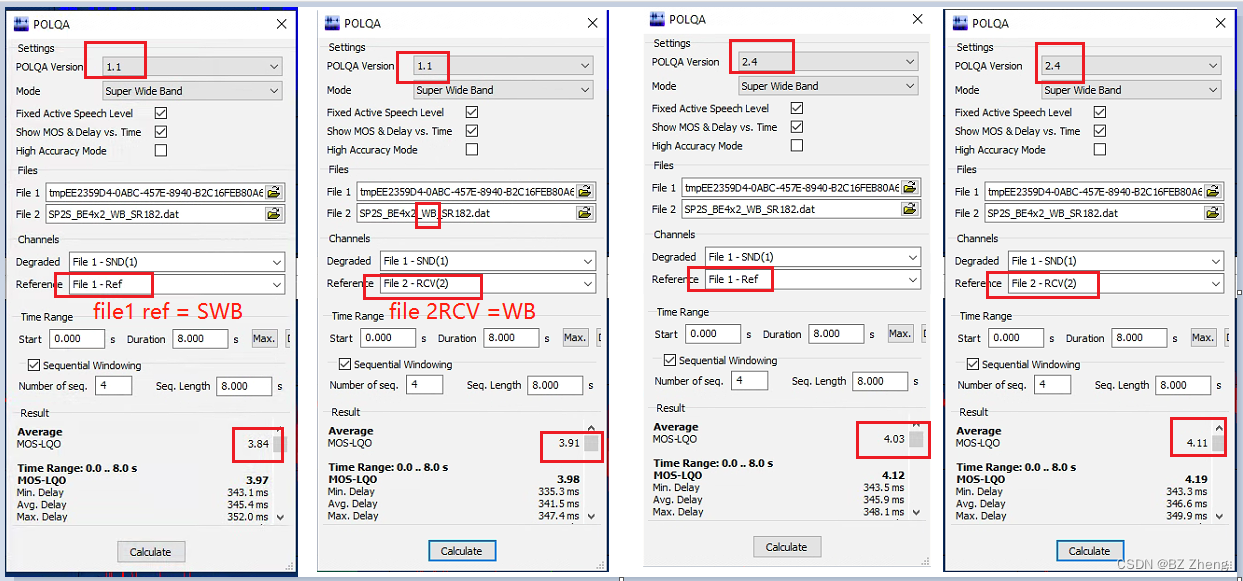The height and width of the screenshot is (581, 1243).
Task: Click the Seq. Length field in the 3.84 window
Action: tap(244, 386)
